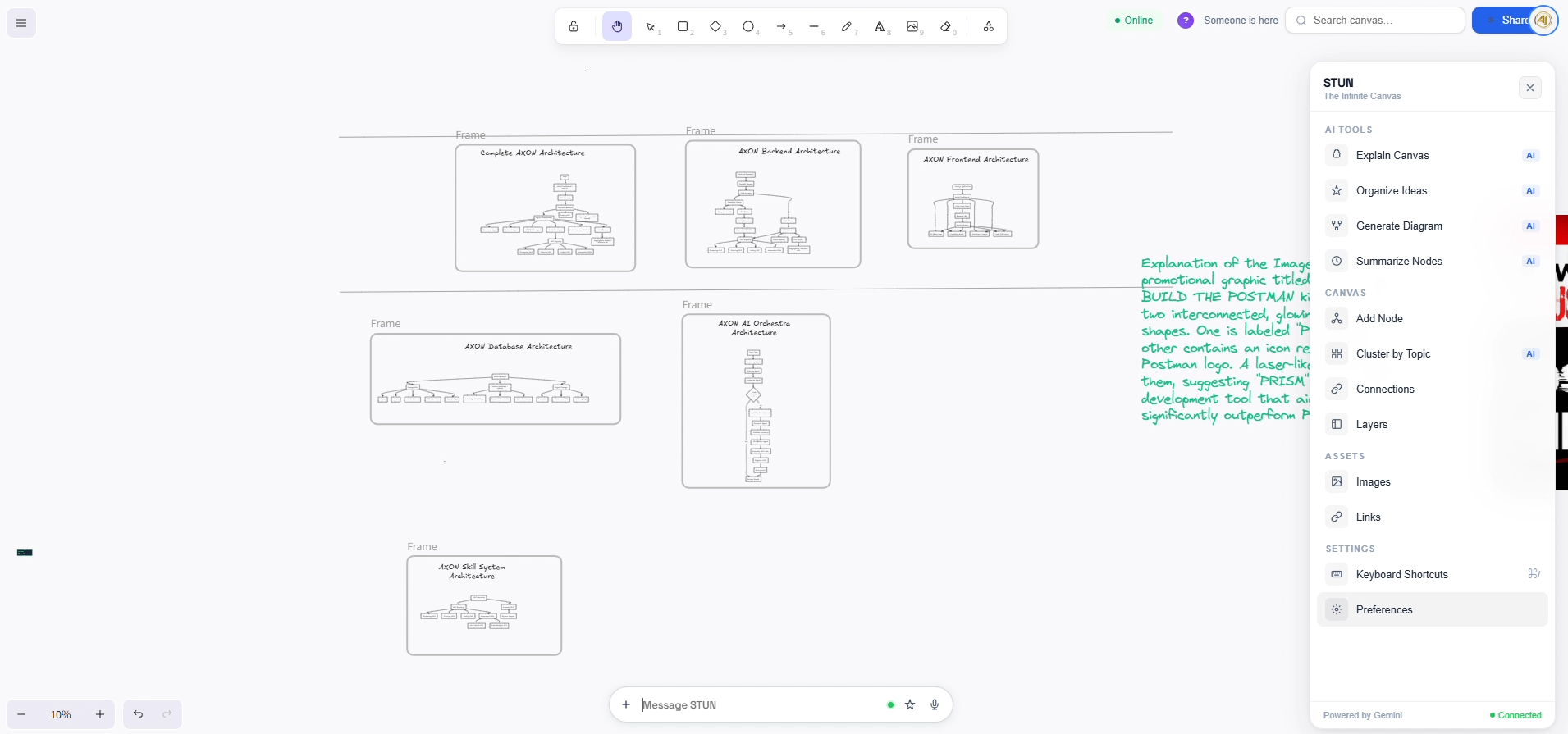Click the Redo arrow button
Viewport: 1568px width, 734px height.
coord(167,714)
